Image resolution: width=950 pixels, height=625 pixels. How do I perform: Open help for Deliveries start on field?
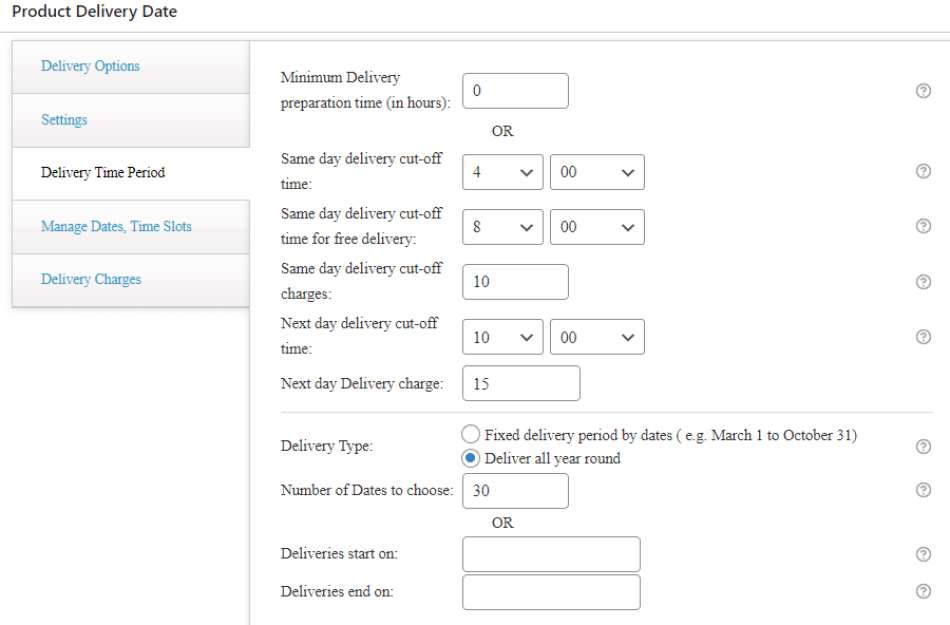[922, 554]
